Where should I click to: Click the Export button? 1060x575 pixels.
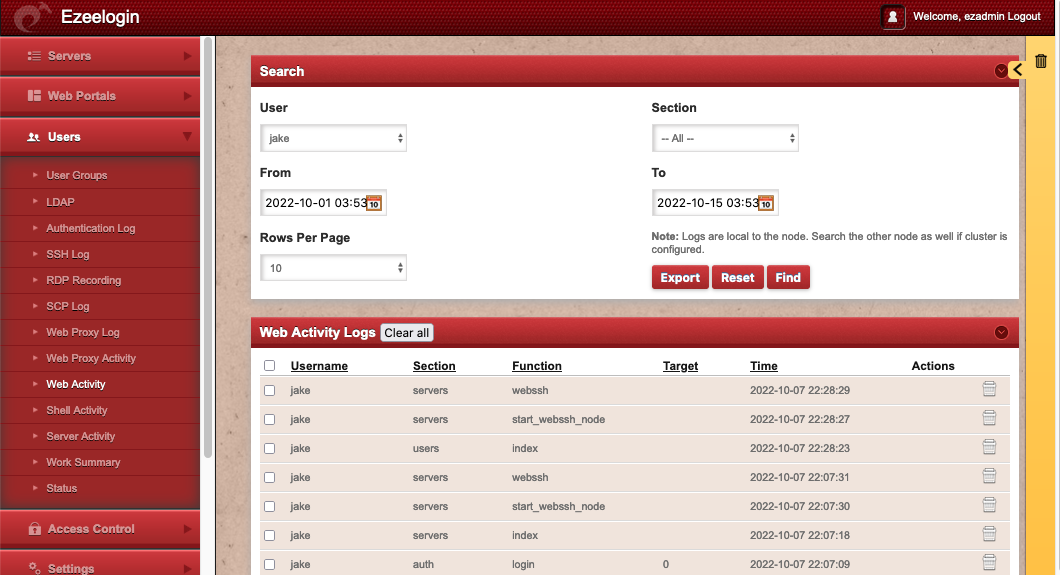pyautogui.click(x=680, y=278)
